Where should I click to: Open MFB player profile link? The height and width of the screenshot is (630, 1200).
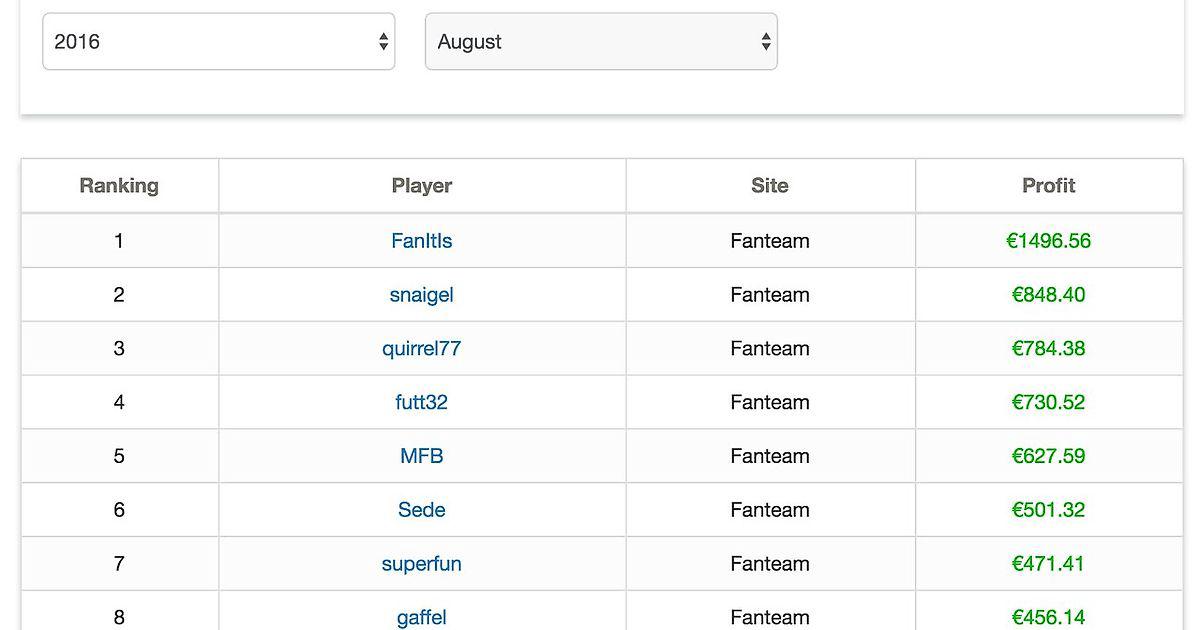point(421,457)
